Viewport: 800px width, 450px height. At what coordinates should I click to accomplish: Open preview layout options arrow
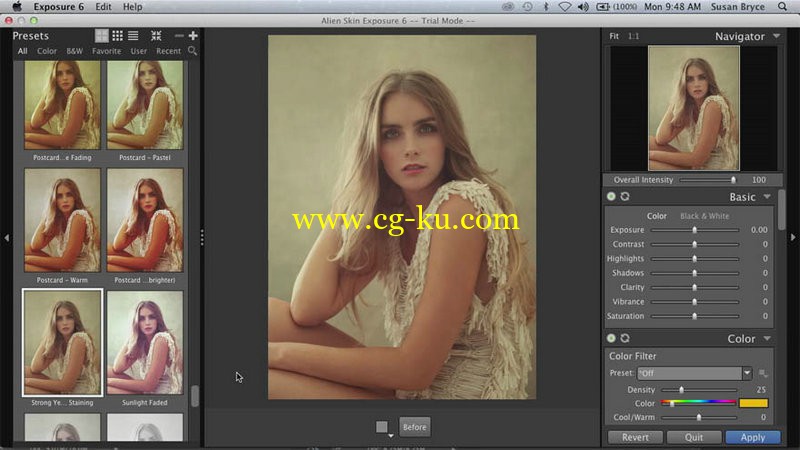click(390, 436)
